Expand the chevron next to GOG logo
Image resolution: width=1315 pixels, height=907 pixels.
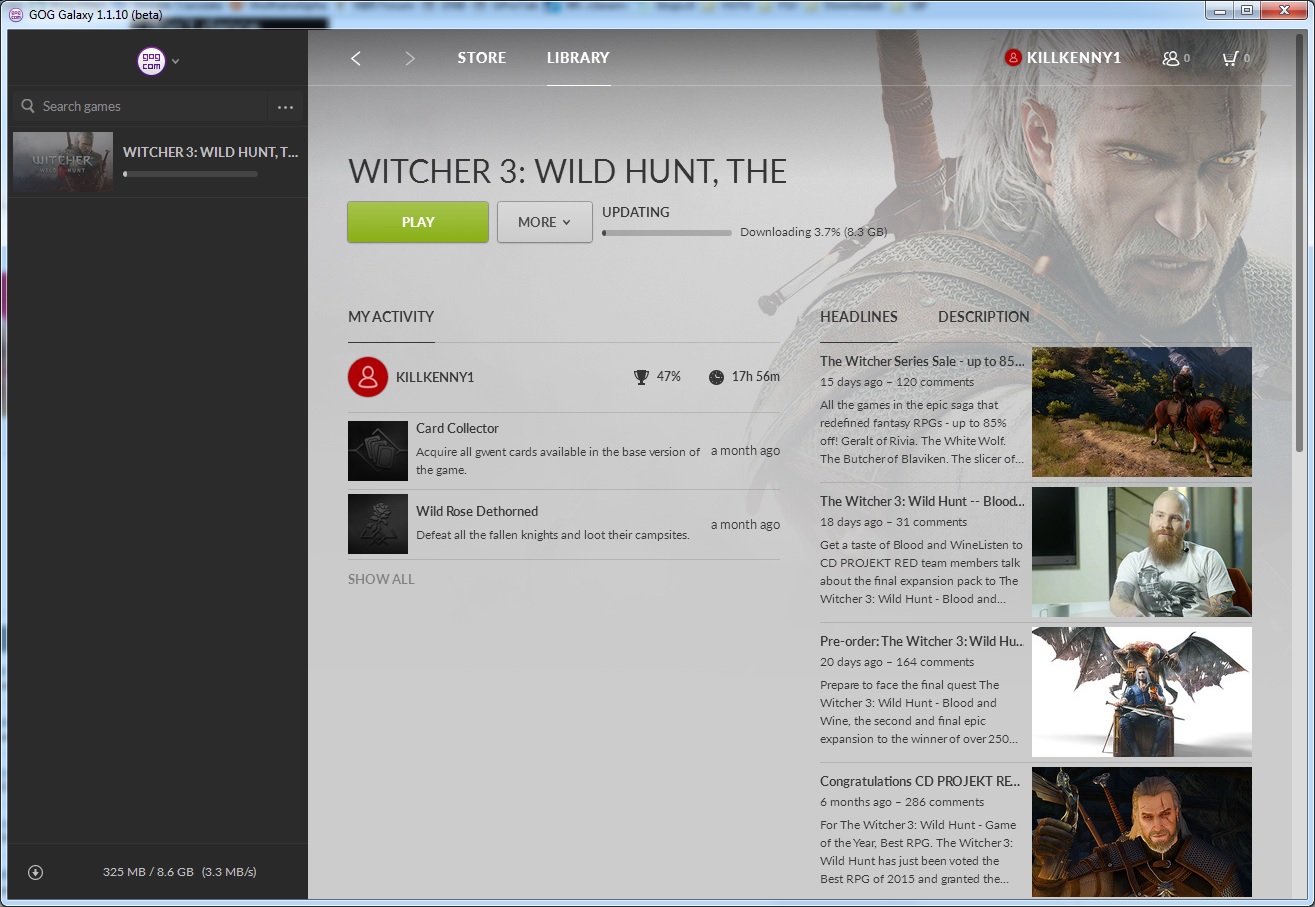[176, 62]
